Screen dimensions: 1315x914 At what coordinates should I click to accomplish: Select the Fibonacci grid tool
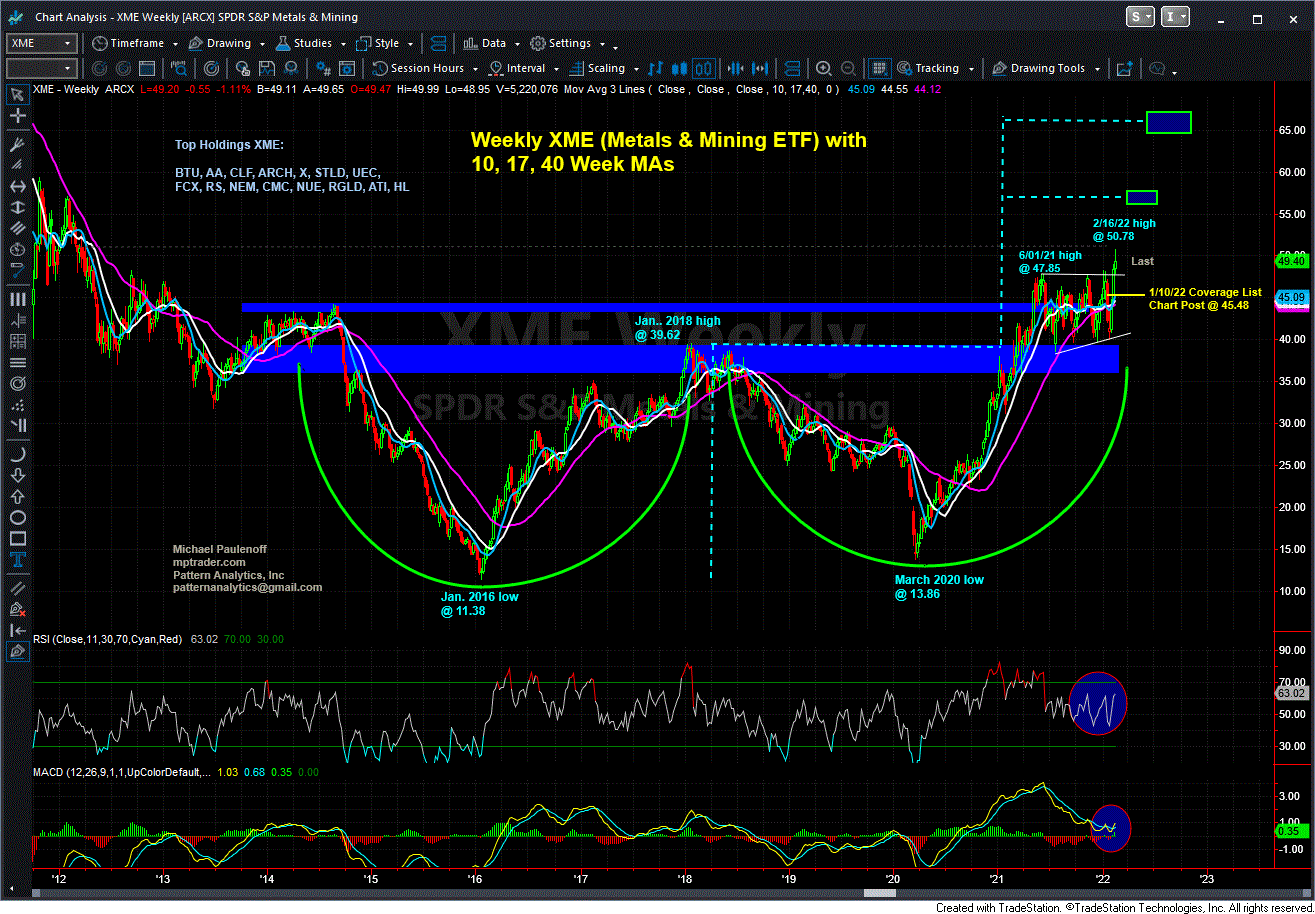(x=18, y=342)
